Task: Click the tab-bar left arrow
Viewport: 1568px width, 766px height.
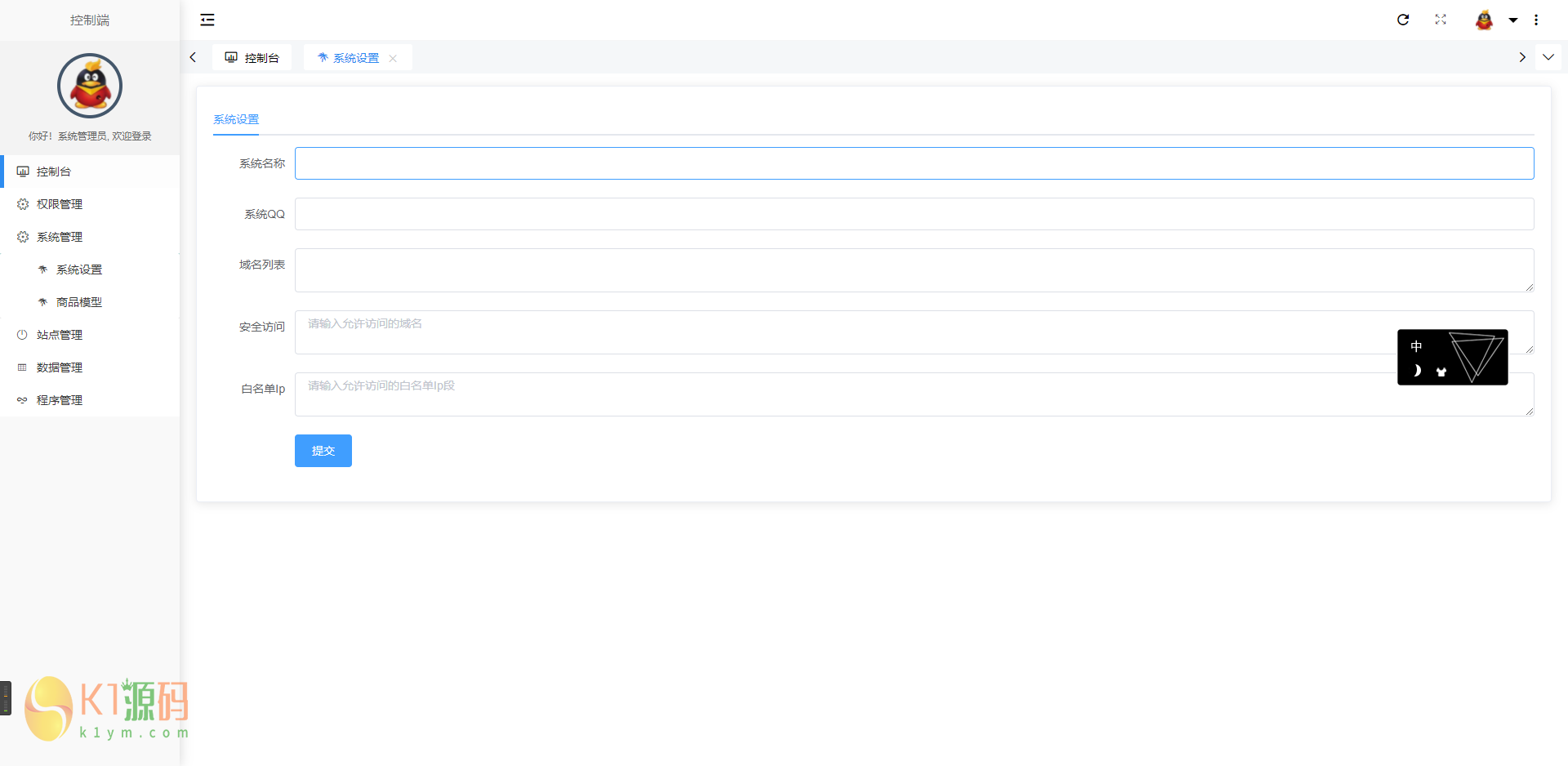Action: click(x=193, y=57)
